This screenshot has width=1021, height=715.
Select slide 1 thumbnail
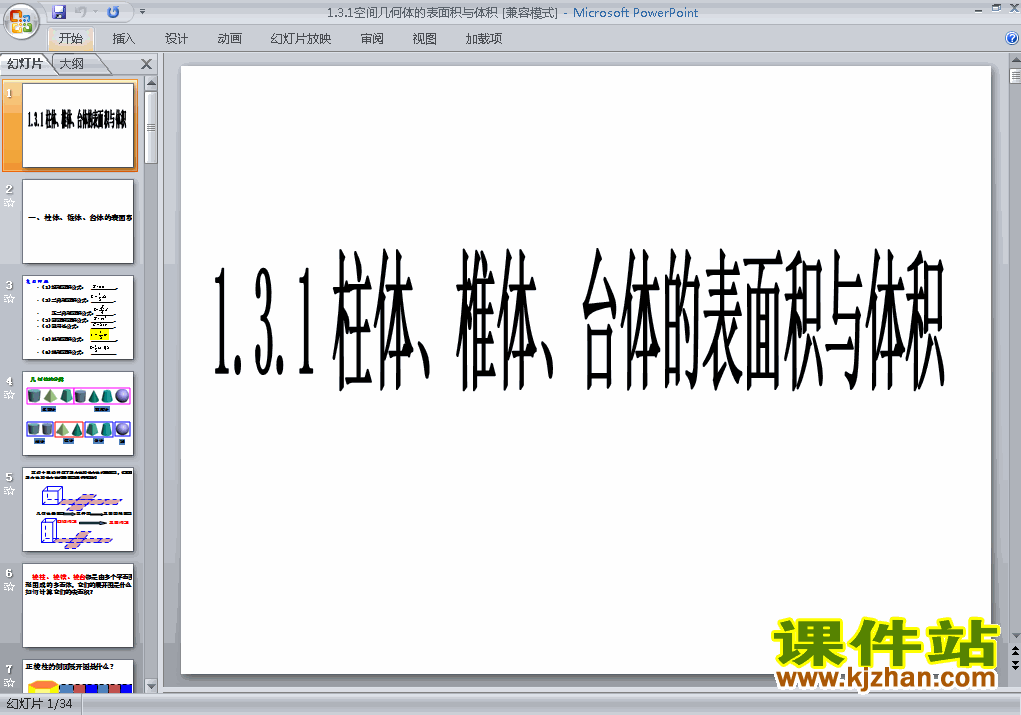coord(78,125)
